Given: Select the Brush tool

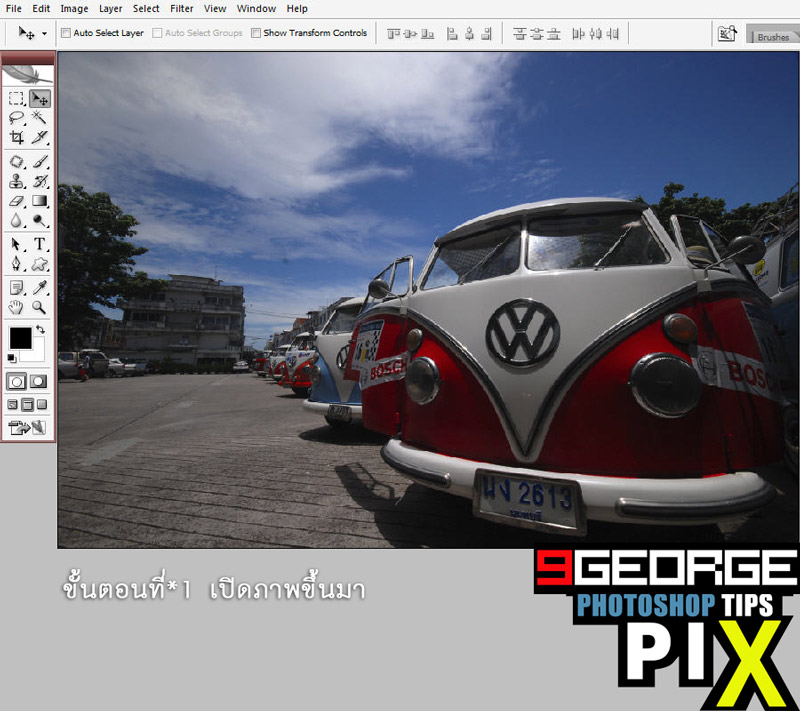Looking at the screenshot, I should tap(39, 162).
